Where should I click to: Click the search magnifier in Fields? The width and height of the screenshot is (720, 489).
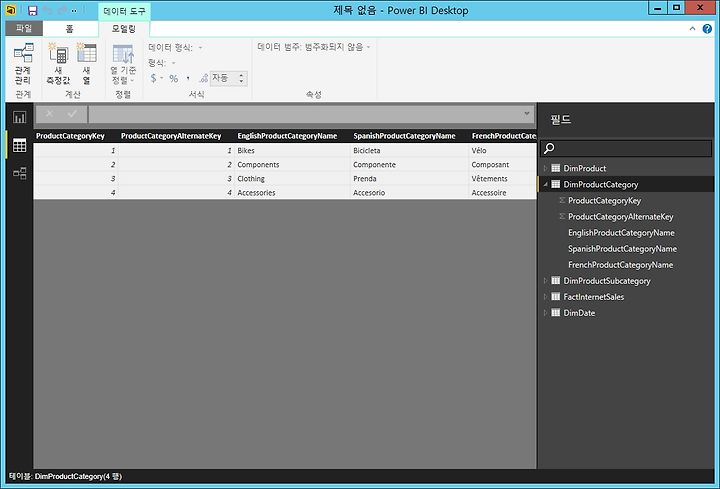point(549,148)
